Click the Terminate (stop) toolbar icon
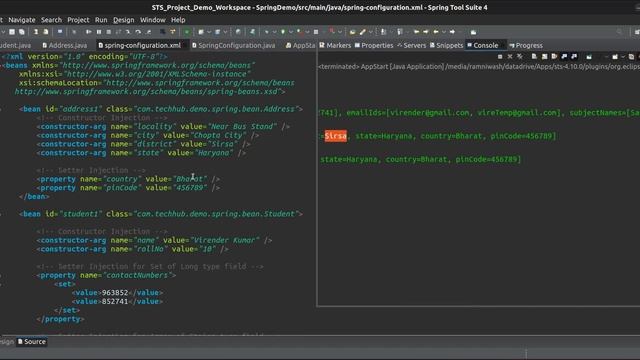Image resolution: width=640 pixels, height=360 pixels. click(109, 32)
